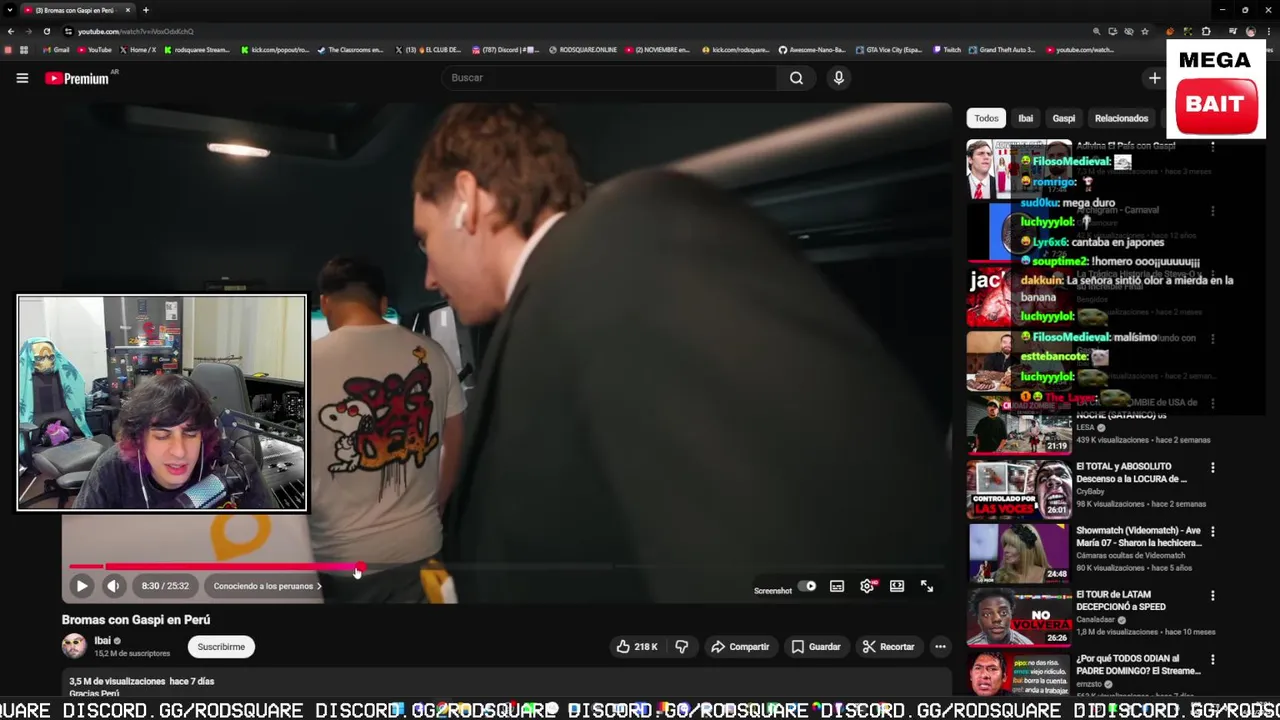Play the video with play button
The height and width of the screenshot is (720, 1280).
[82, 586]
